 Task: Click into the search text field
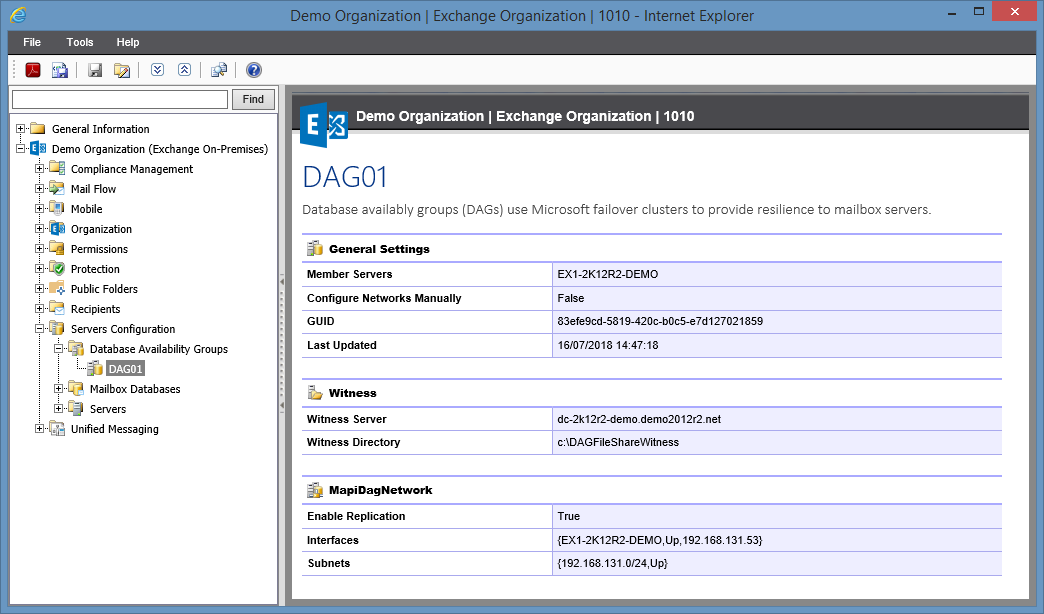point(120,99)
